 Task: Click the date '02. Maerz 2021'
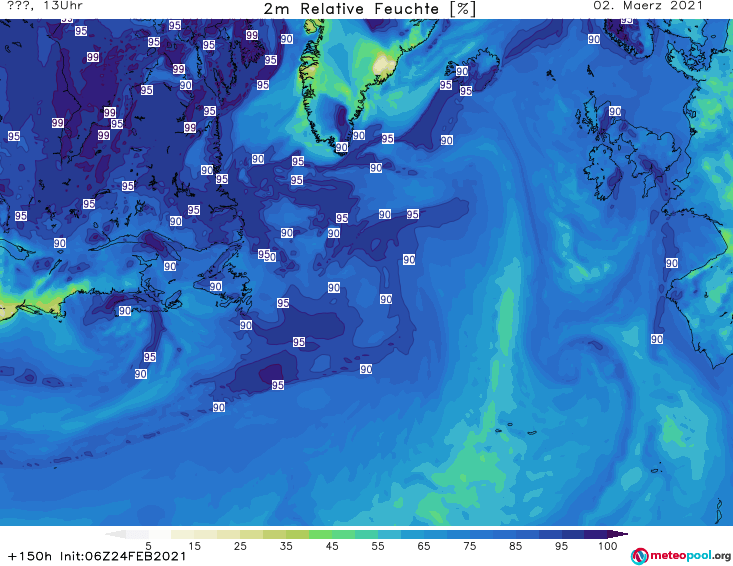(x=648, y=6)
